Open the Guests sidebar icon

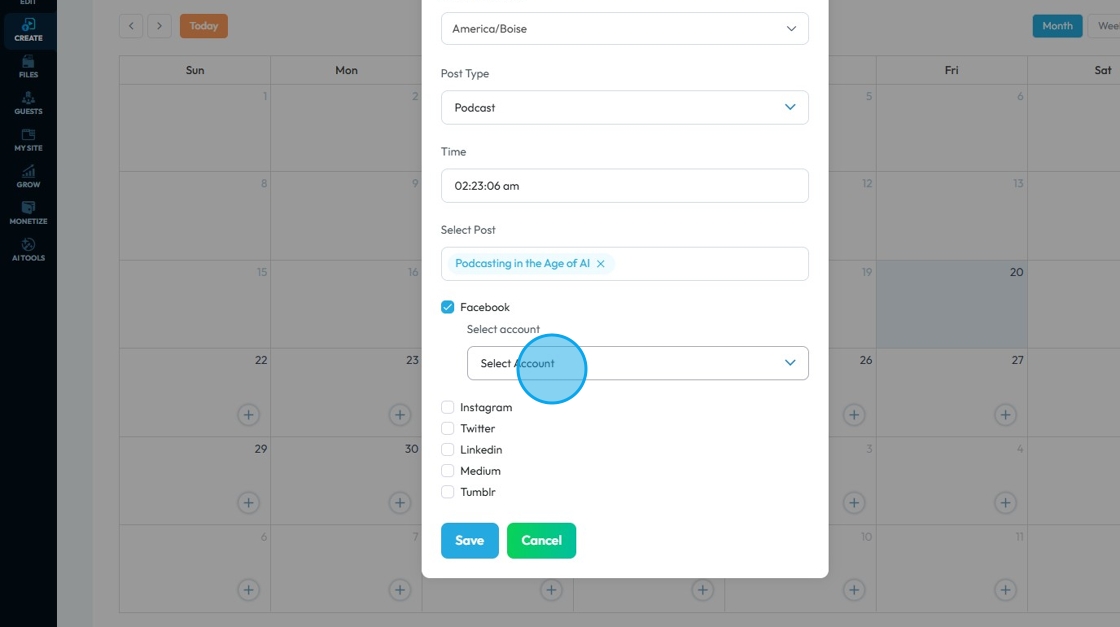click(28, 103)
